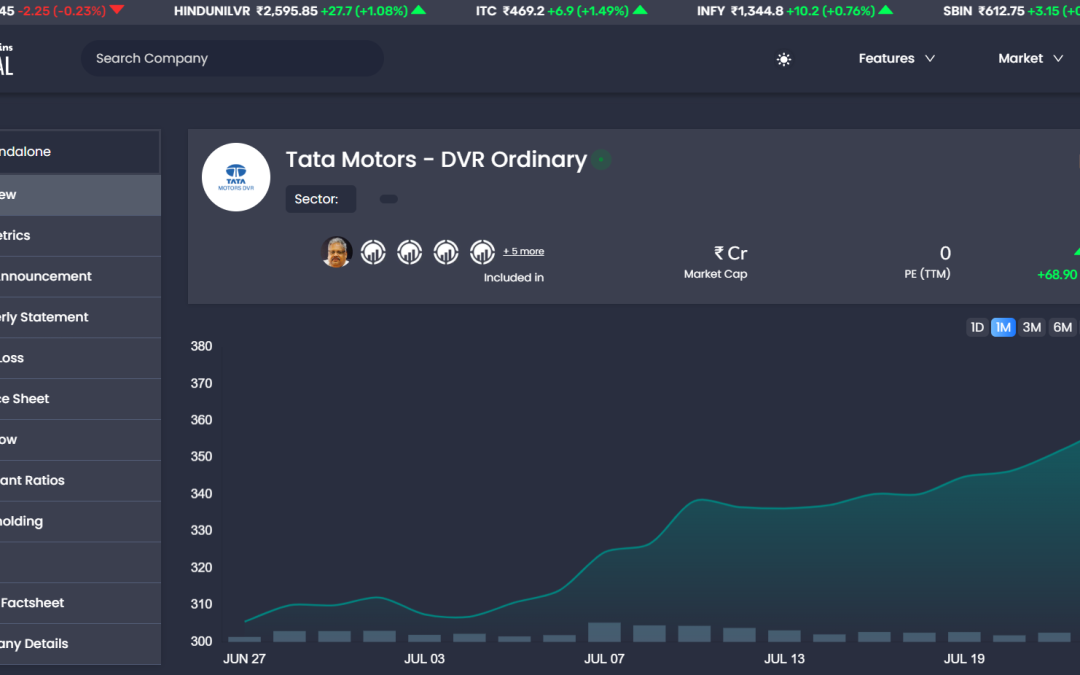Open the Announcement sidebar item
The height and width of the screenshot is (675, 1080).
click(x=80, y=276)
